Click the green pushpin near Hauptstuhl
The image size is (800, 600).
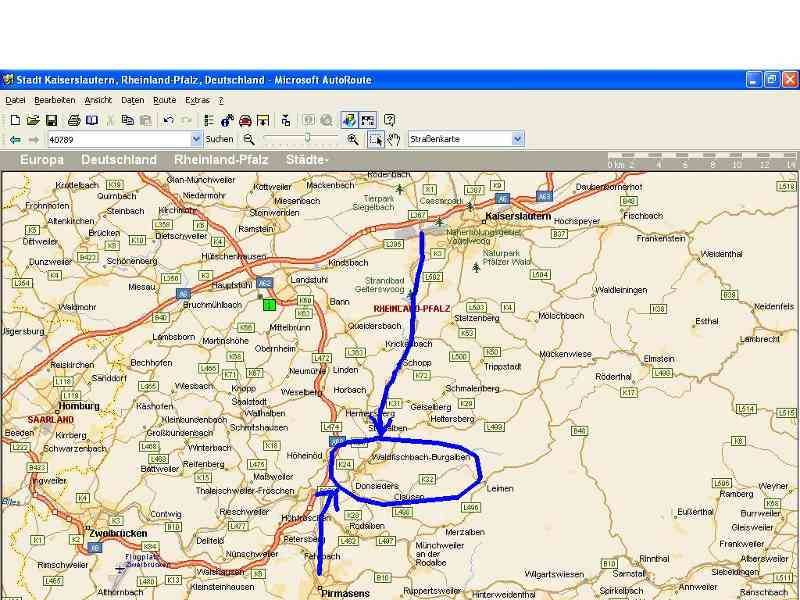pos(269,305)
